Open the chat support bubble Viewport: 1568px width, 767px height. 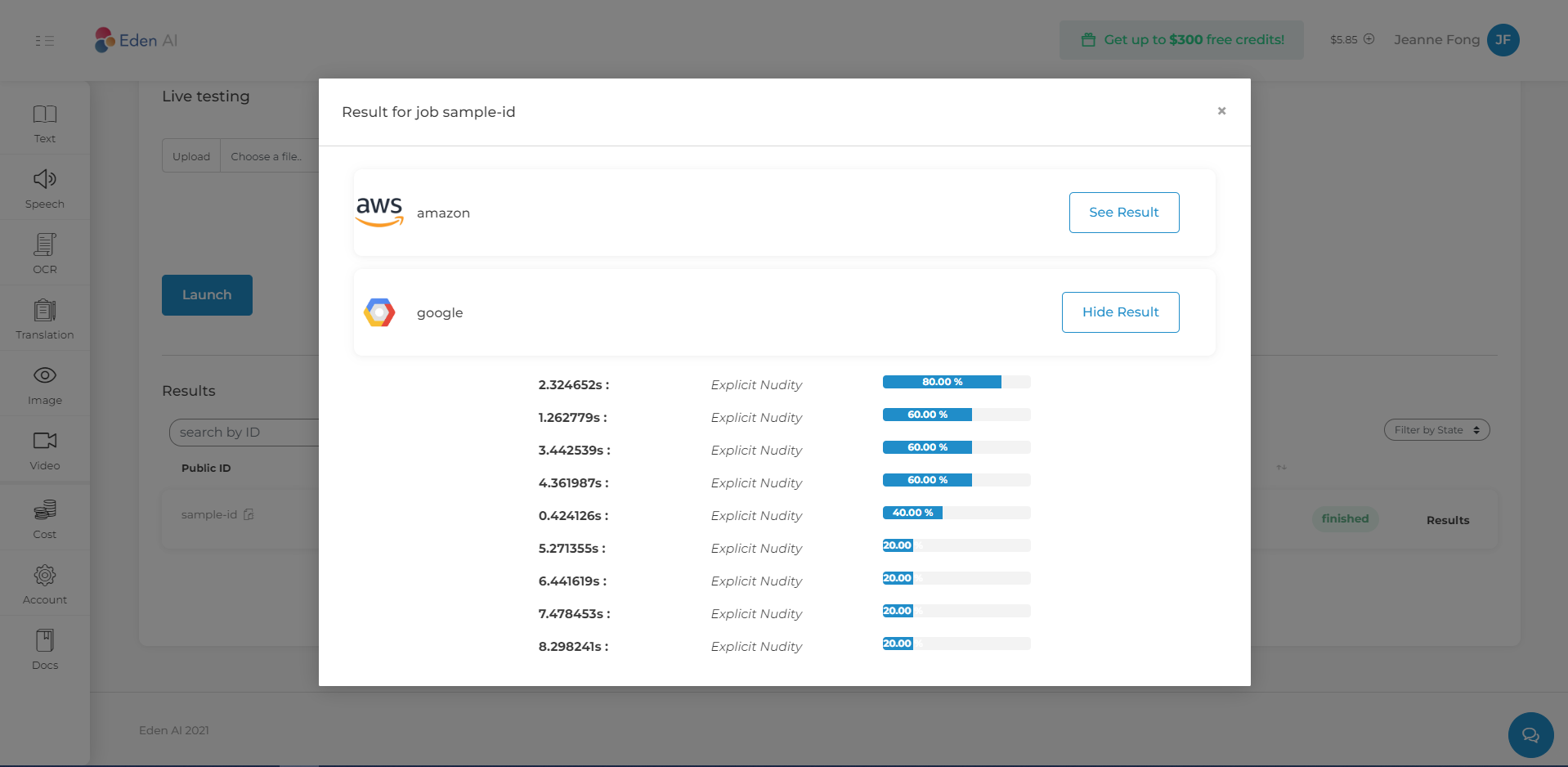click(x=1530, y=735)
